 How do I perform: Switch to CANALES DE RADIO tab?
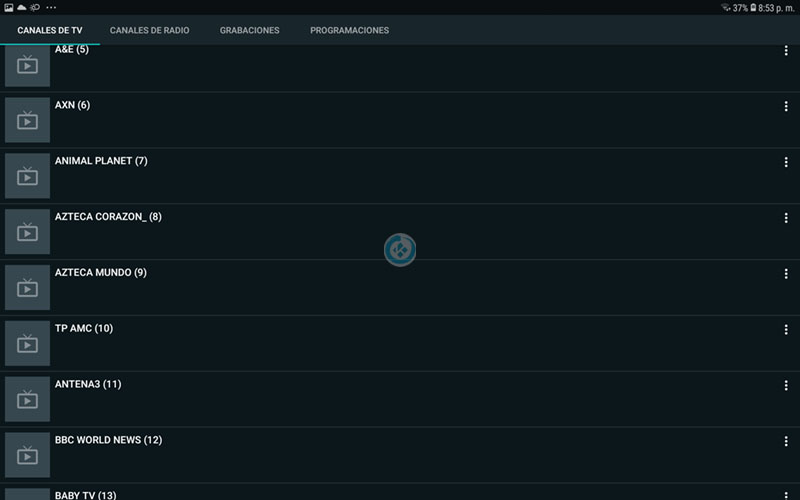[149, 31]
